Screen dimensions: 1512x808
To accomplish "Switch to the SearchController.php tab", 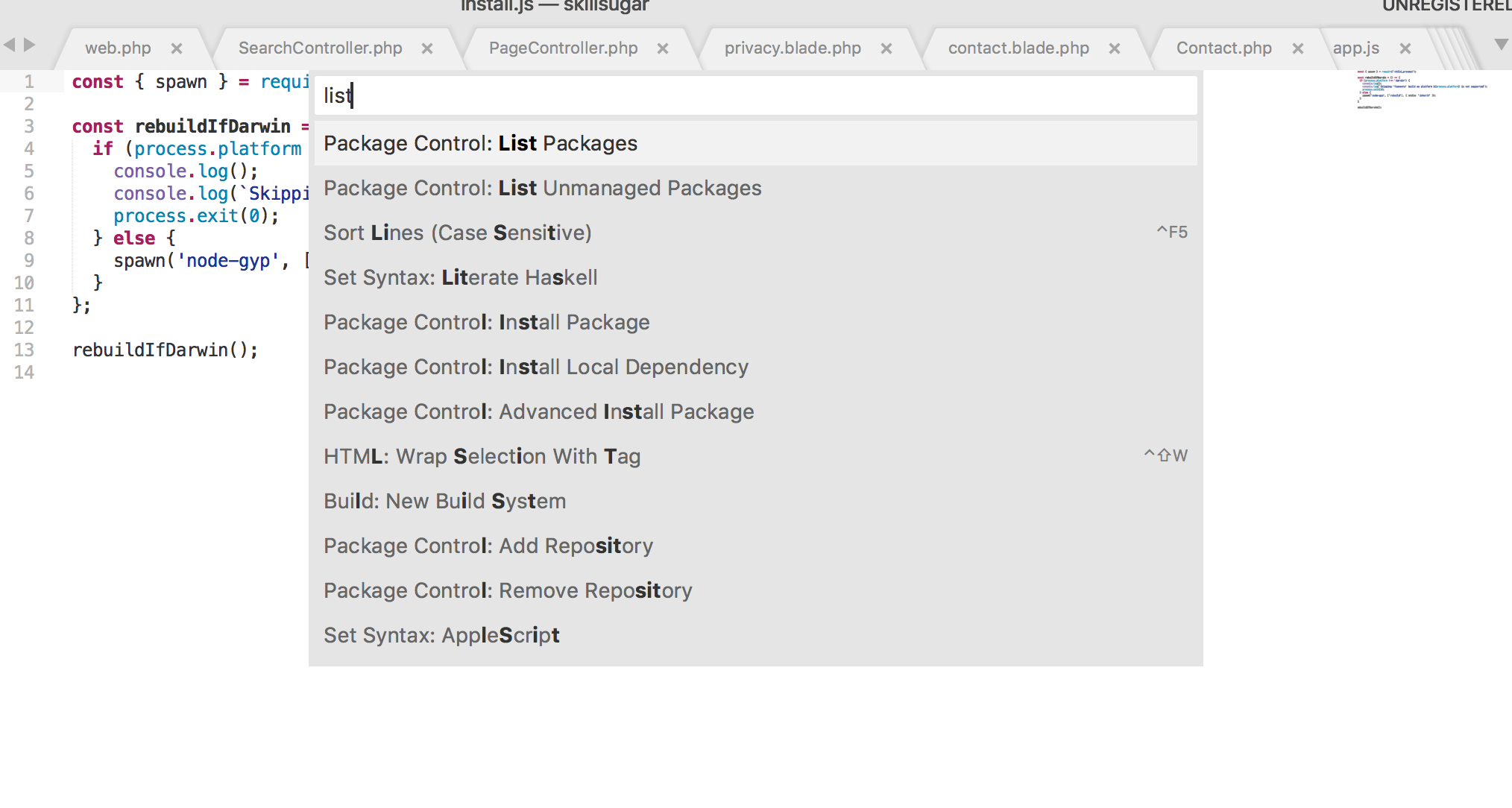I will (320, 48).
